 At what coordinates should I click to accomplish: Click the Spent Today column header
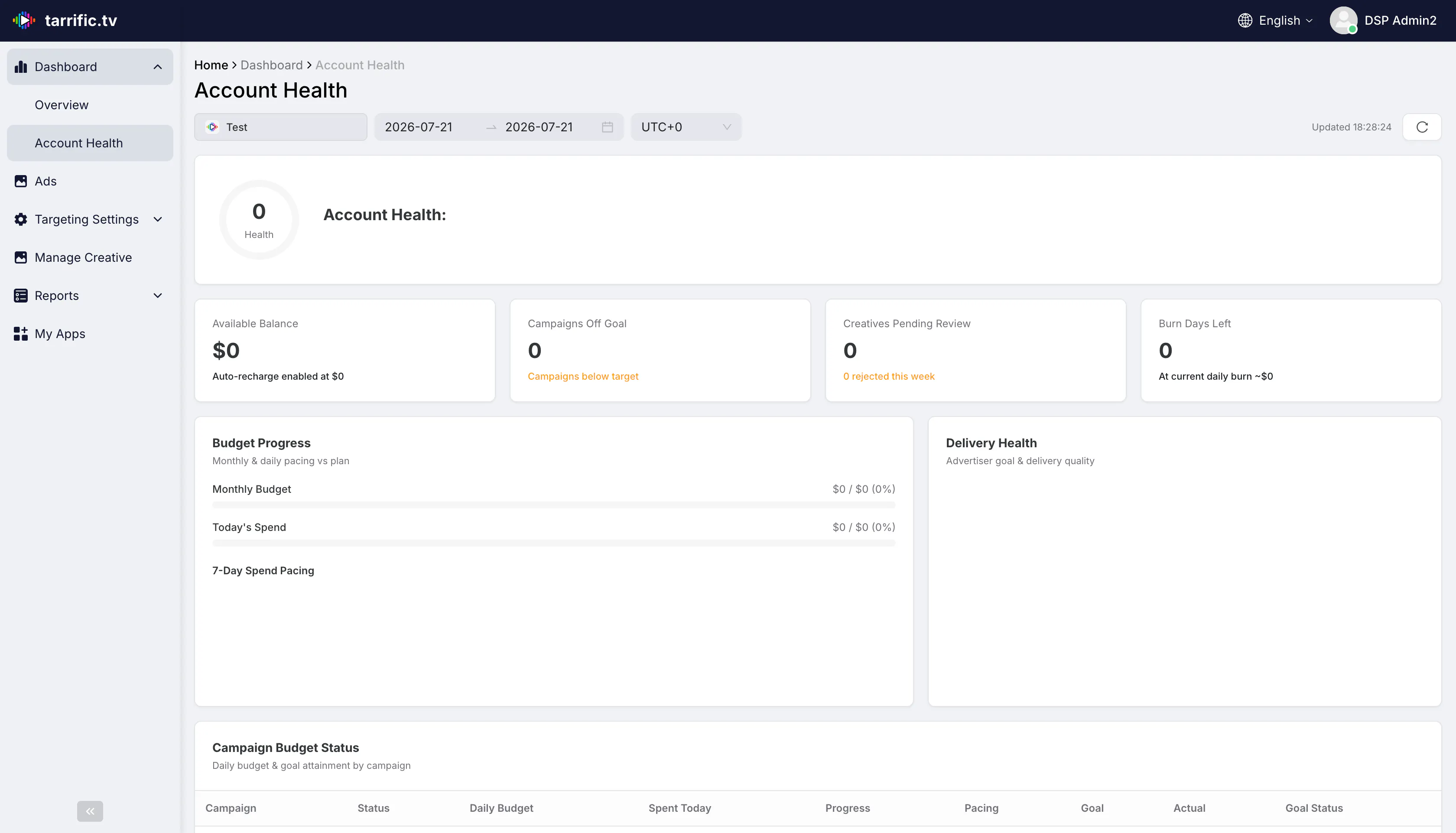[x=680, y=808]
